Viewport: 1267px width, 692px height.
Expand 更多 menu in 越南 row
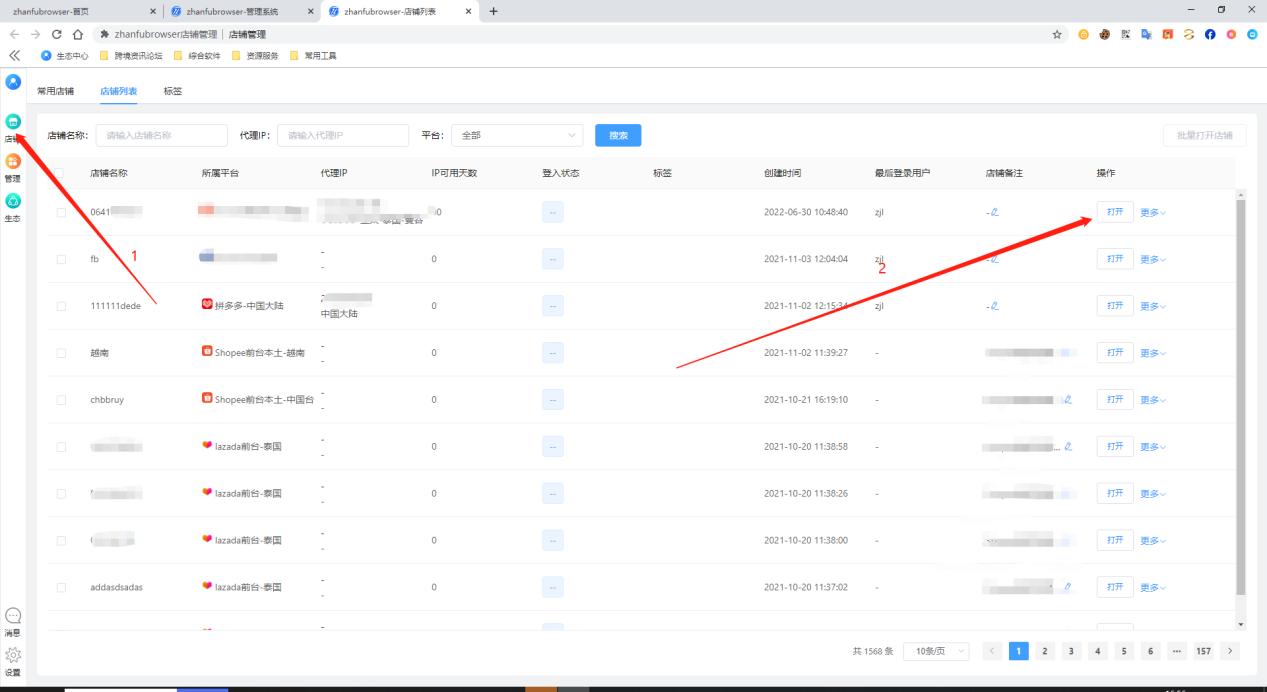pyautogui.click(x=1153, y=353)
